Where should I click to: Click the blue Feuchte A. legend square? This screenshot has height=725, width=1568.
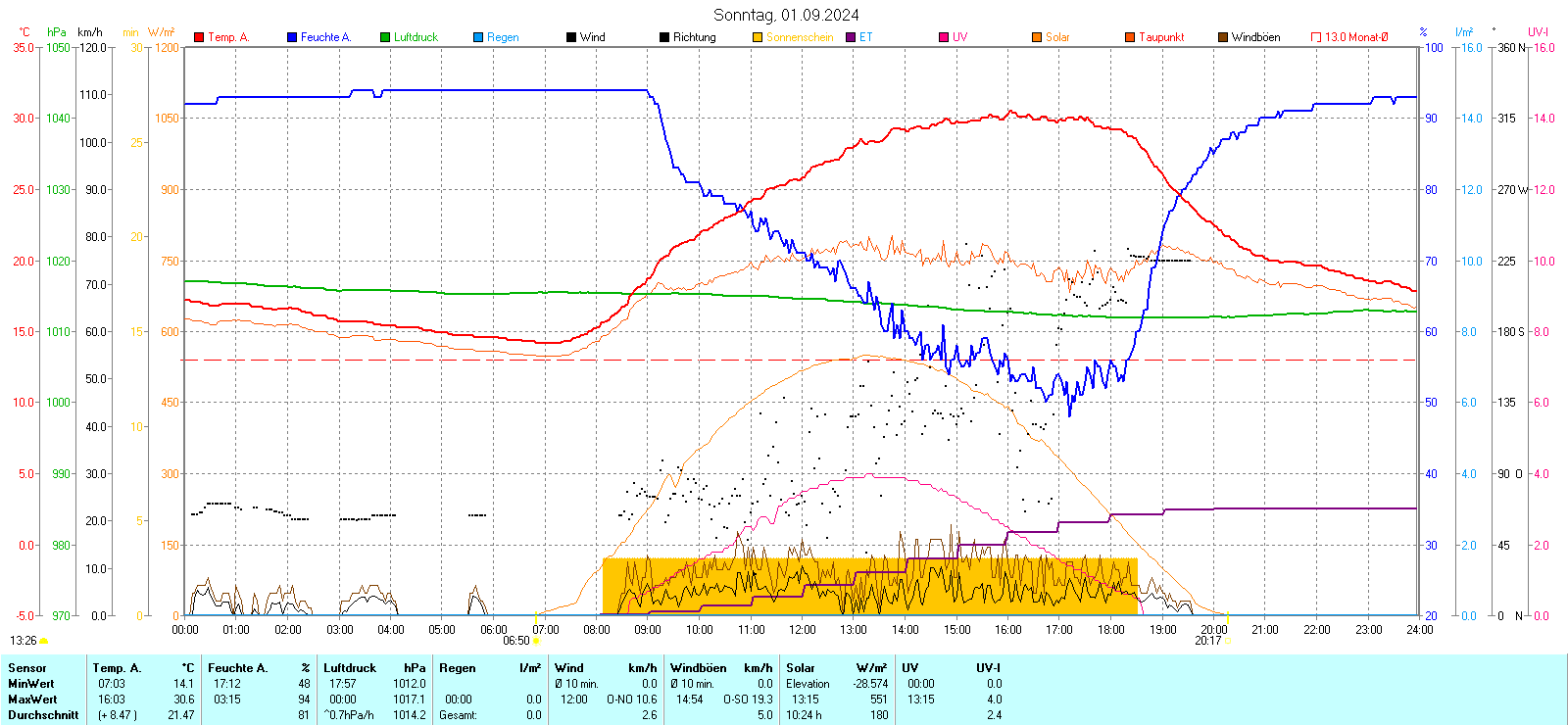tap(292, 37)
